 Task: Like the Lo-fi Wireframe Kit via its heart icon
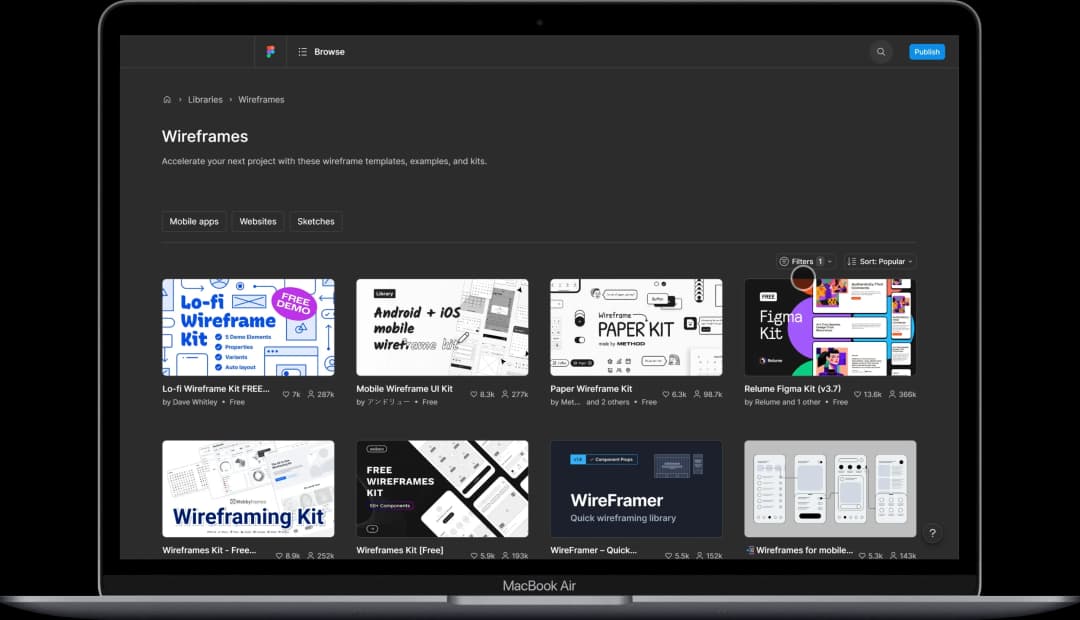point(286,394)
